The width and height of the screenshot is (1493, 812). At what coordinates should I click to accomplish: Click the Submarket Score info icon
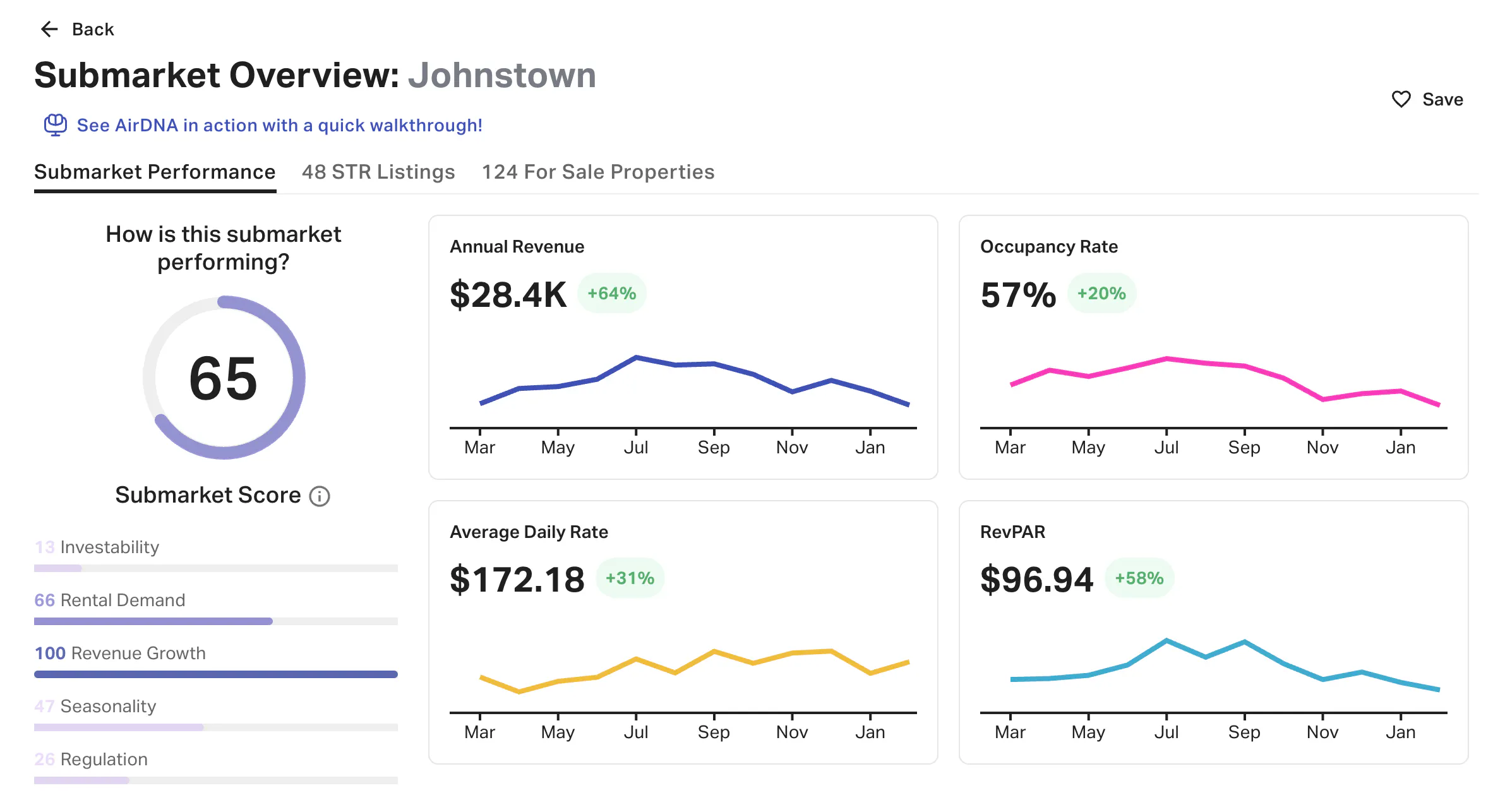click(320, 496)
